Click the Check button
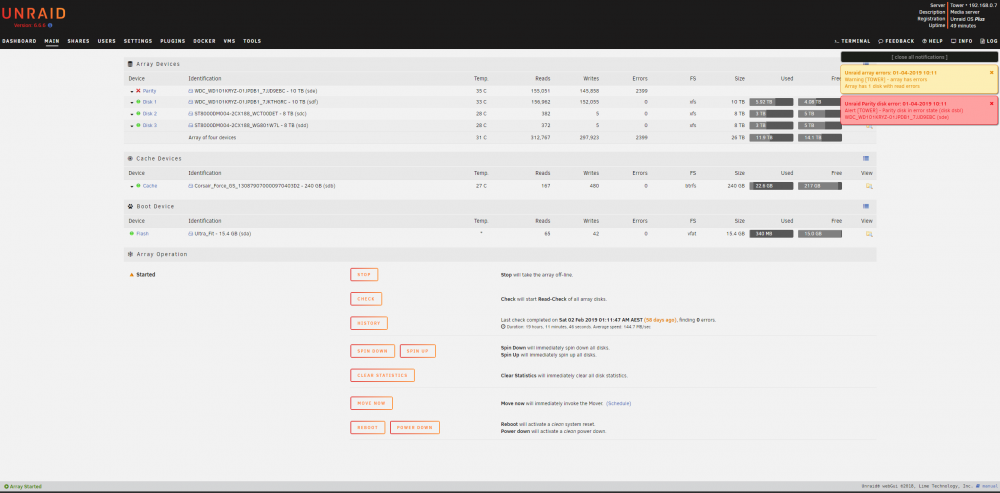This screenshot has width=1000, height=493. [x=366, y=298]
